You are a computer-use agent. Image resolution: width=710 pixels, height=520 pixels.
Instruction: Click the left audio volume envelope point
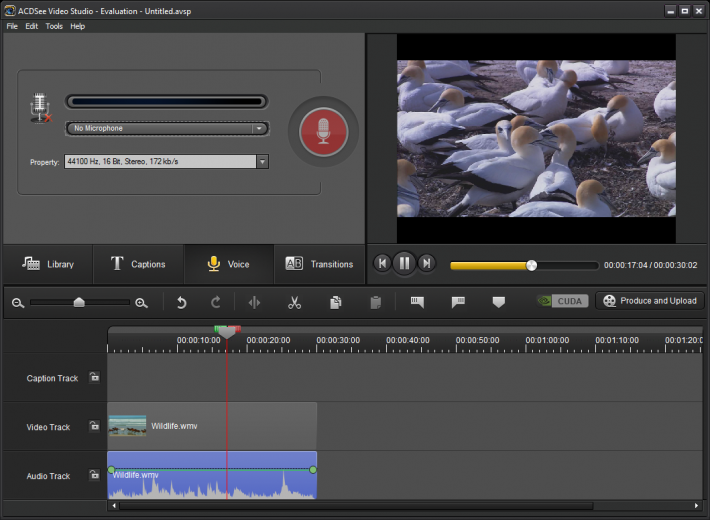(x=111, y=470)
